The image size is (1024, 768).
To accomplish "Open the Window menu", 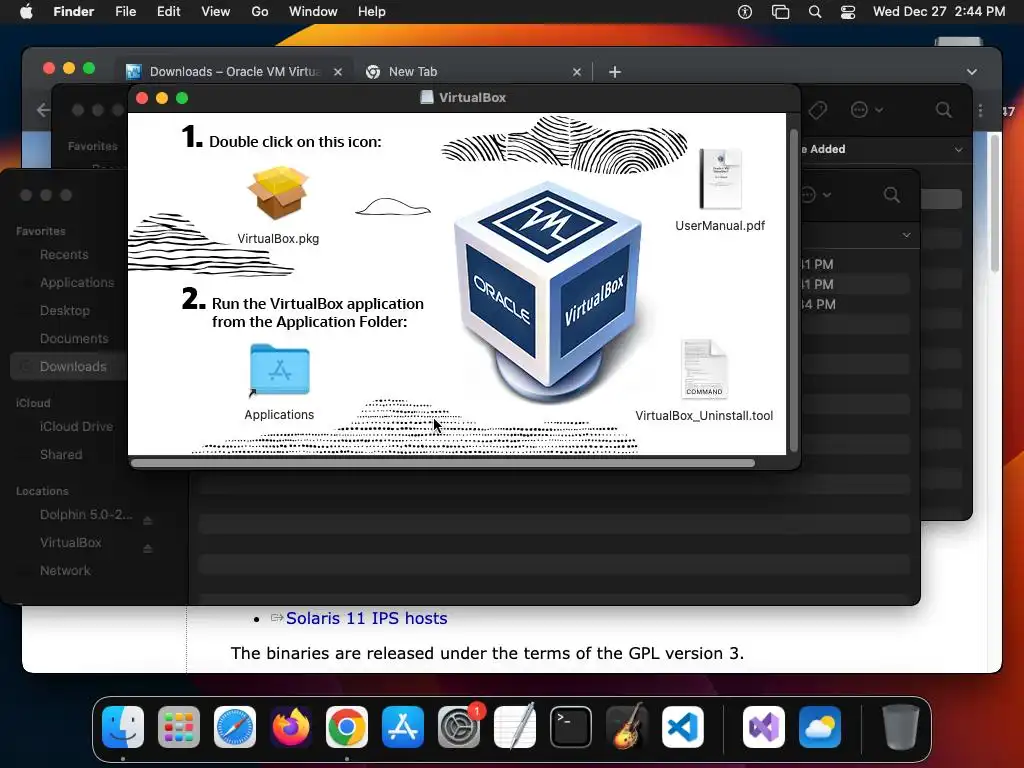I will pos(313,12).
